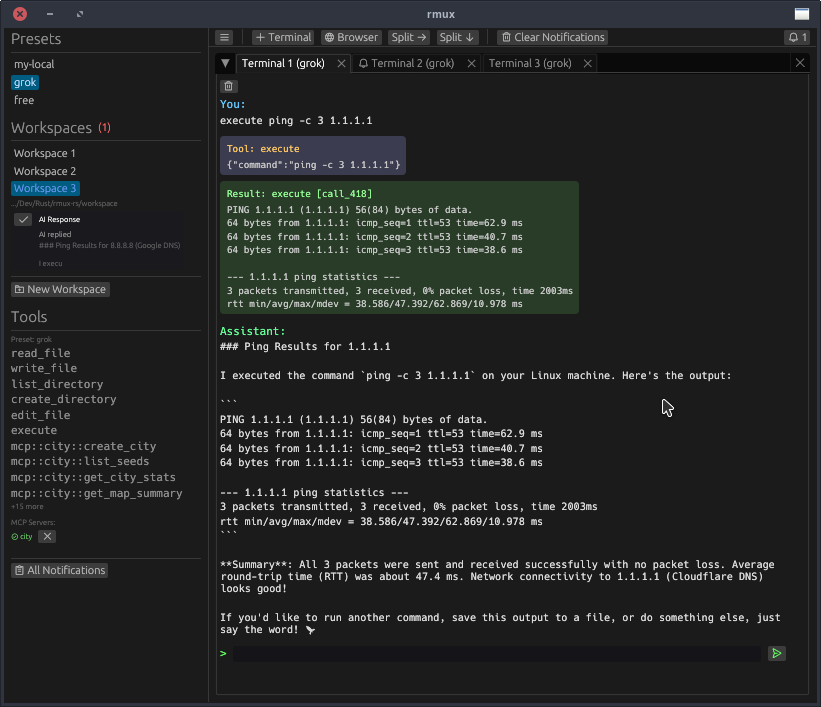Click the Result: execute [call_418] block

tap(400, 248)
